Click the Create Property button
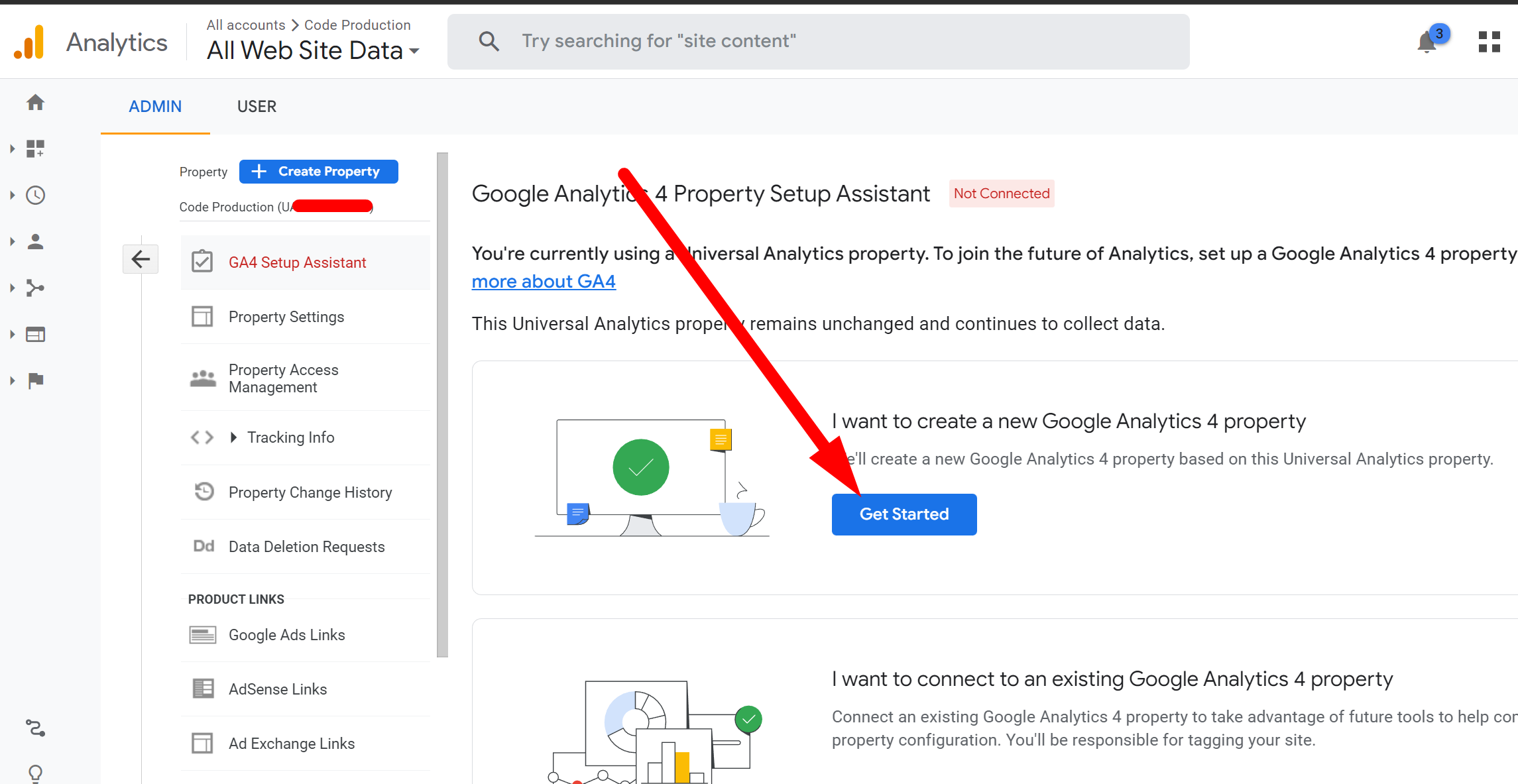Screen dimensions: 1518x784 [318, 172]
